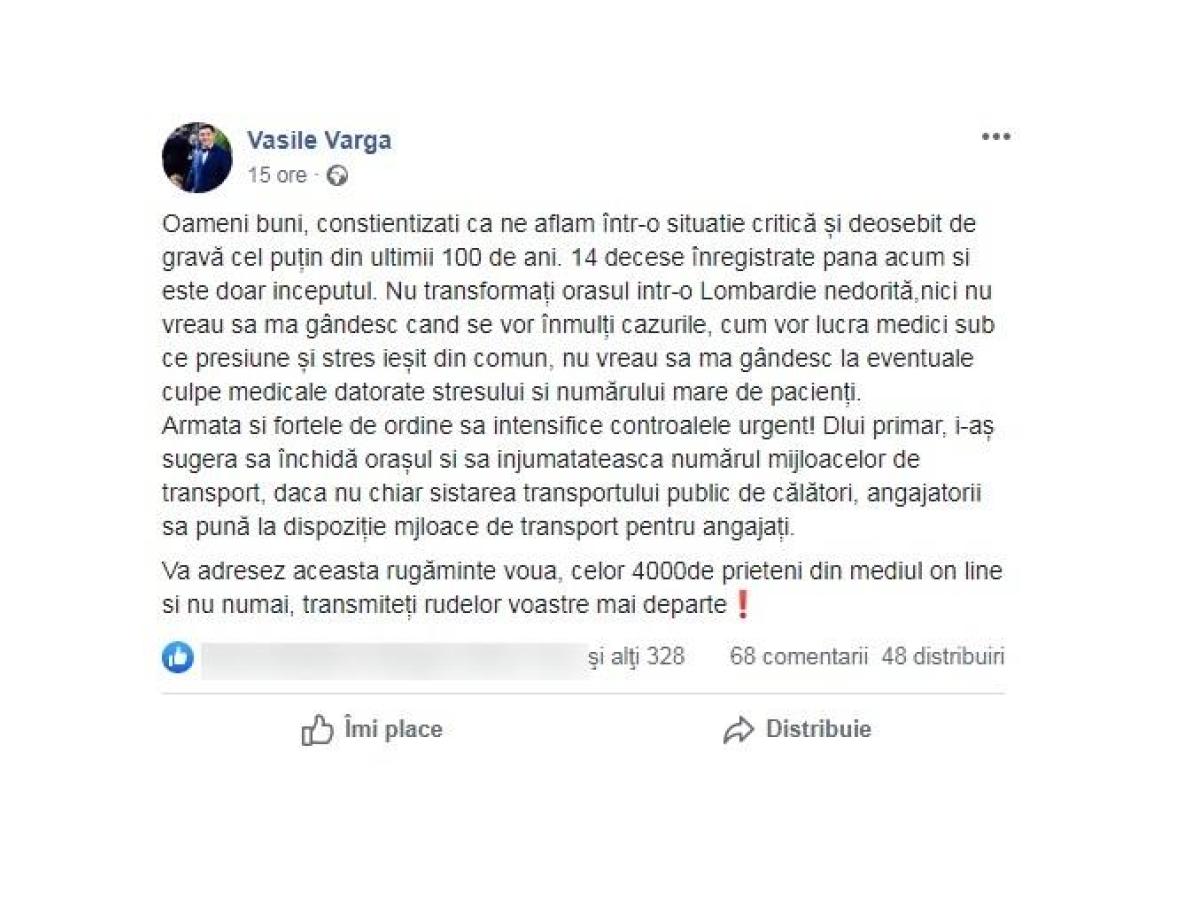Share the post via the "Distribuie" label

coord(818,730)
